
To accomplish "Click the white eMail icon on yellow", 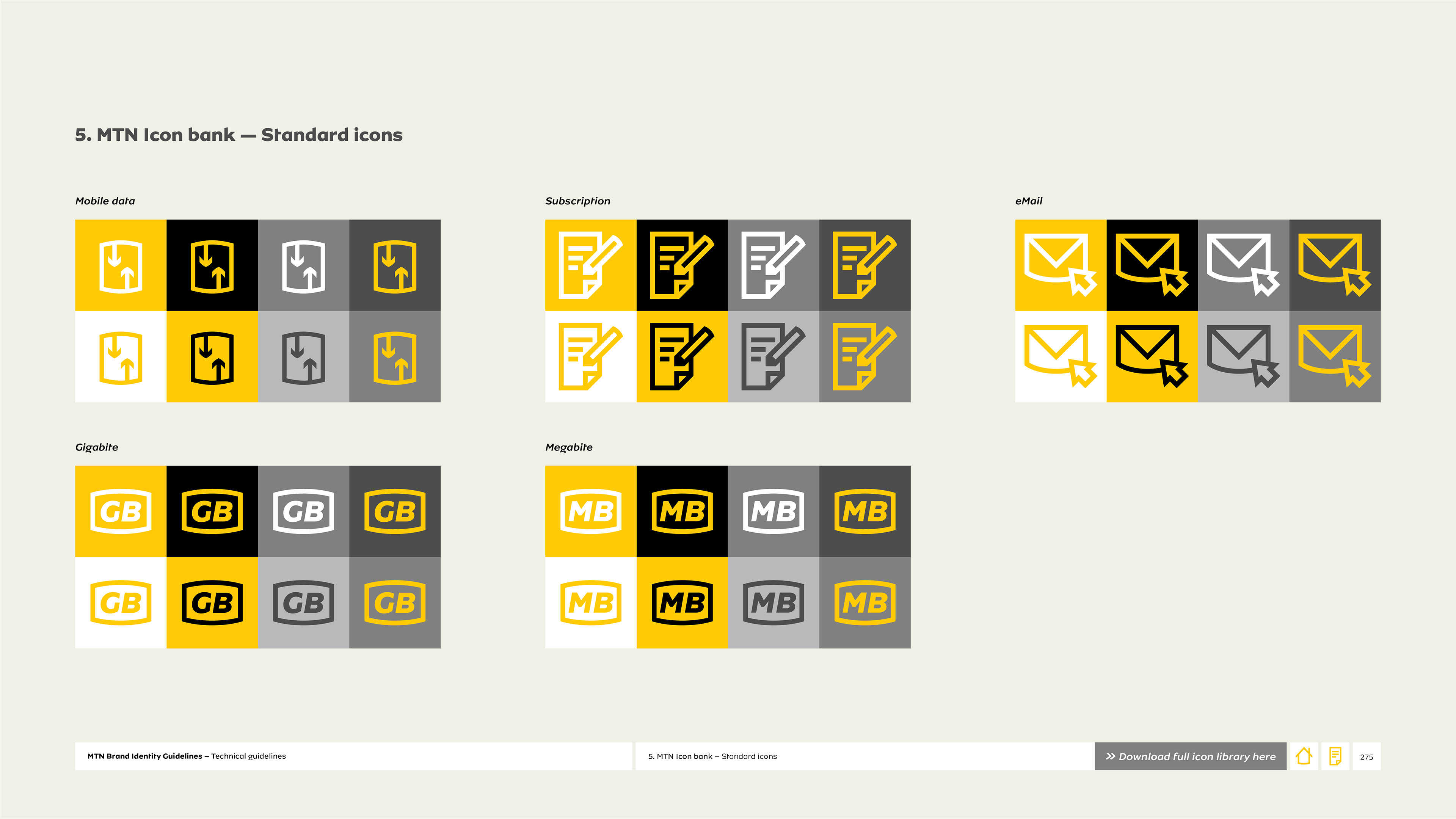I will click(x=1061, y=265).
